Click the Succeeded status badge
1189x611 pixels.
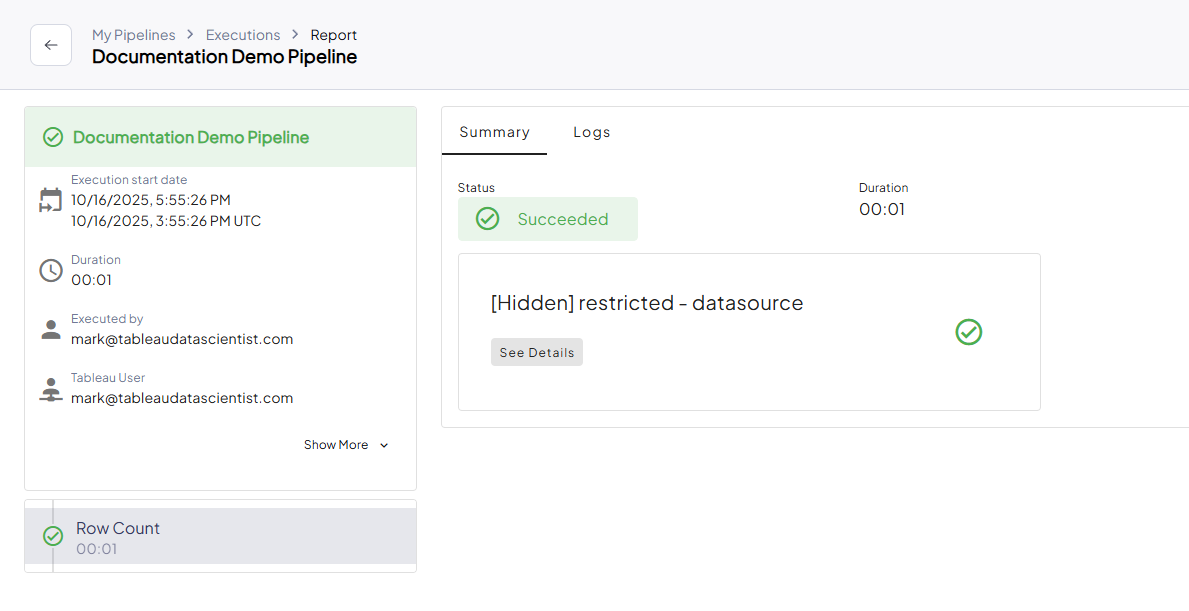(547, 219)
